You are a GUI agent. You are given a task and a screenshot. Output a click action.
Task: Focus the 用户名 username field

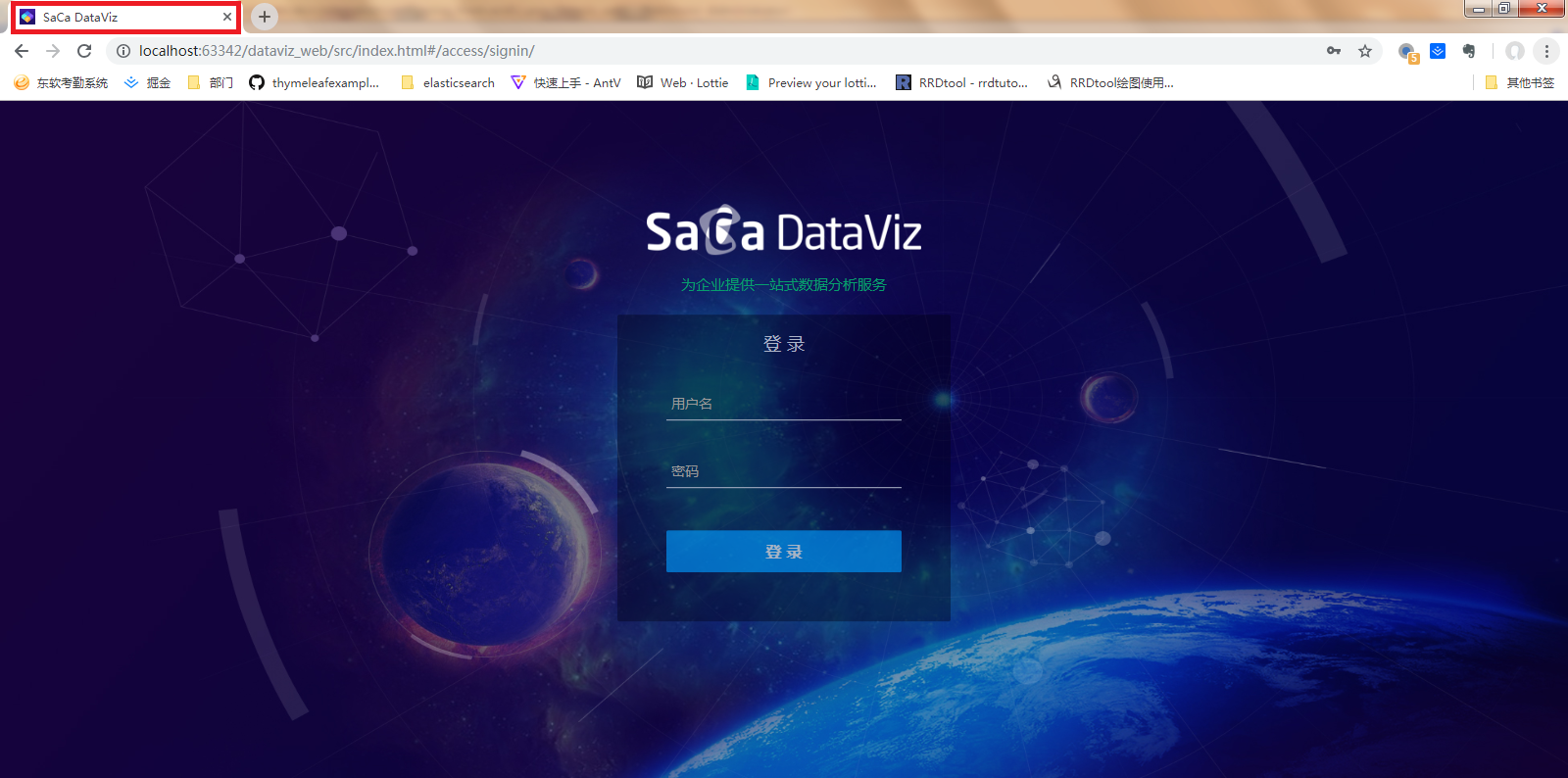pyautogui.click(x=784, y=404)
